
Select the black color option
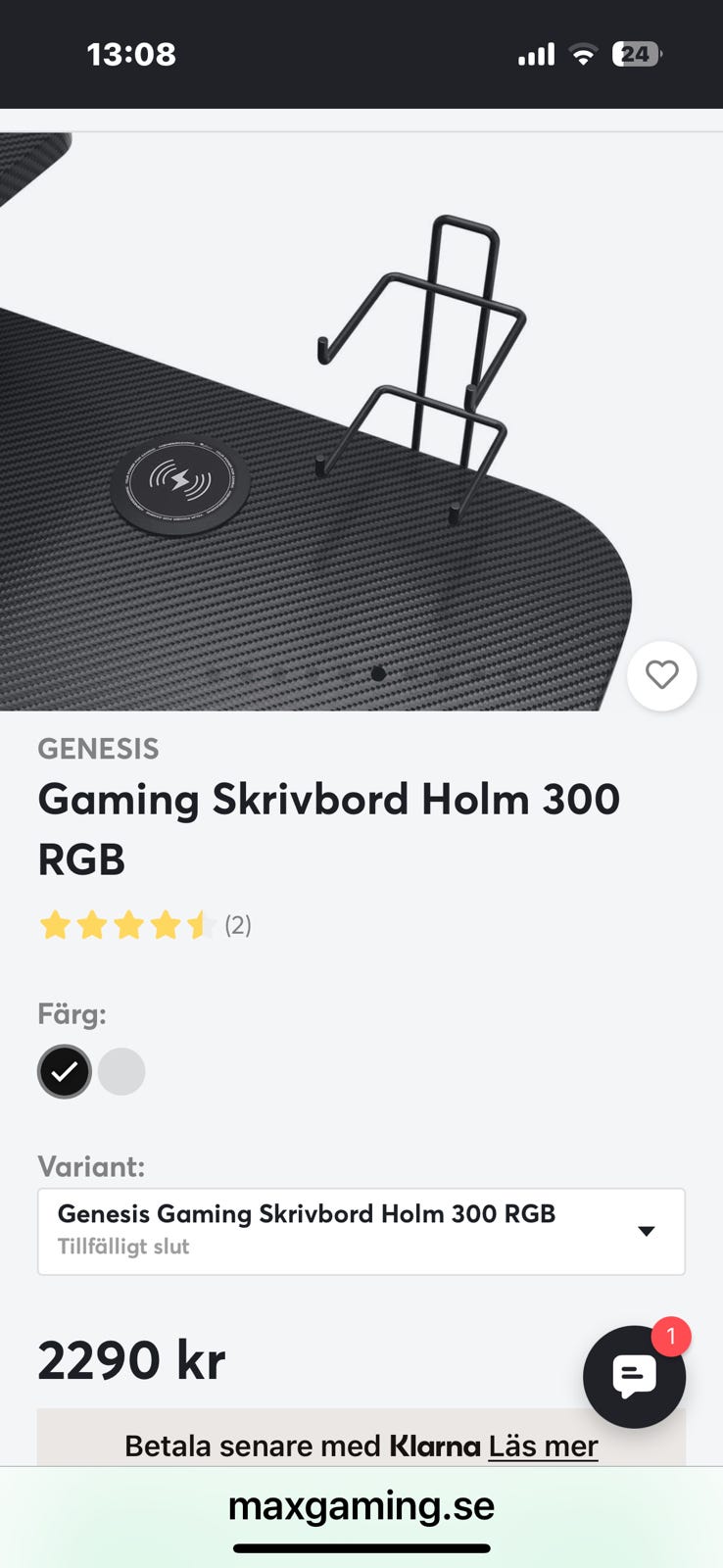click(x=65, y=1071)
